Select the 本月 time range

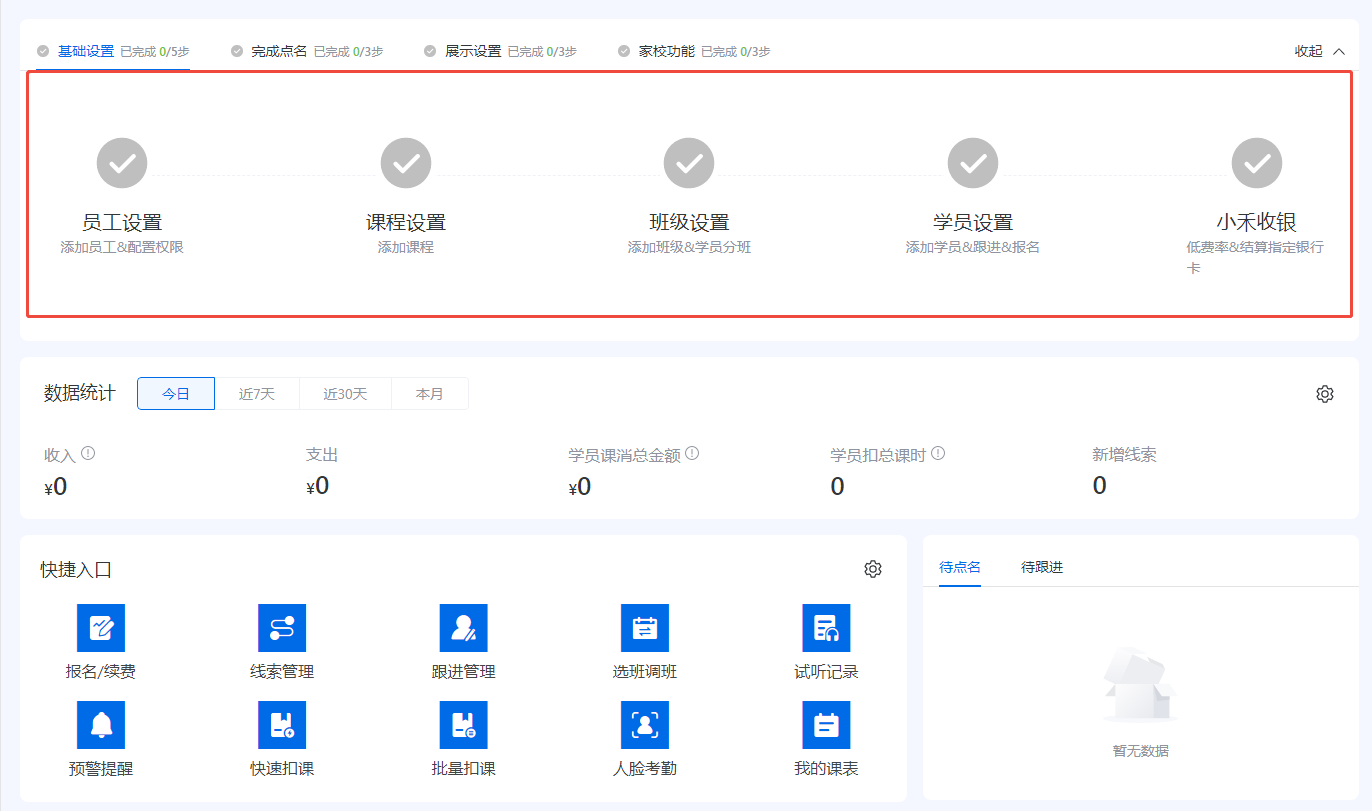(430, 394)
